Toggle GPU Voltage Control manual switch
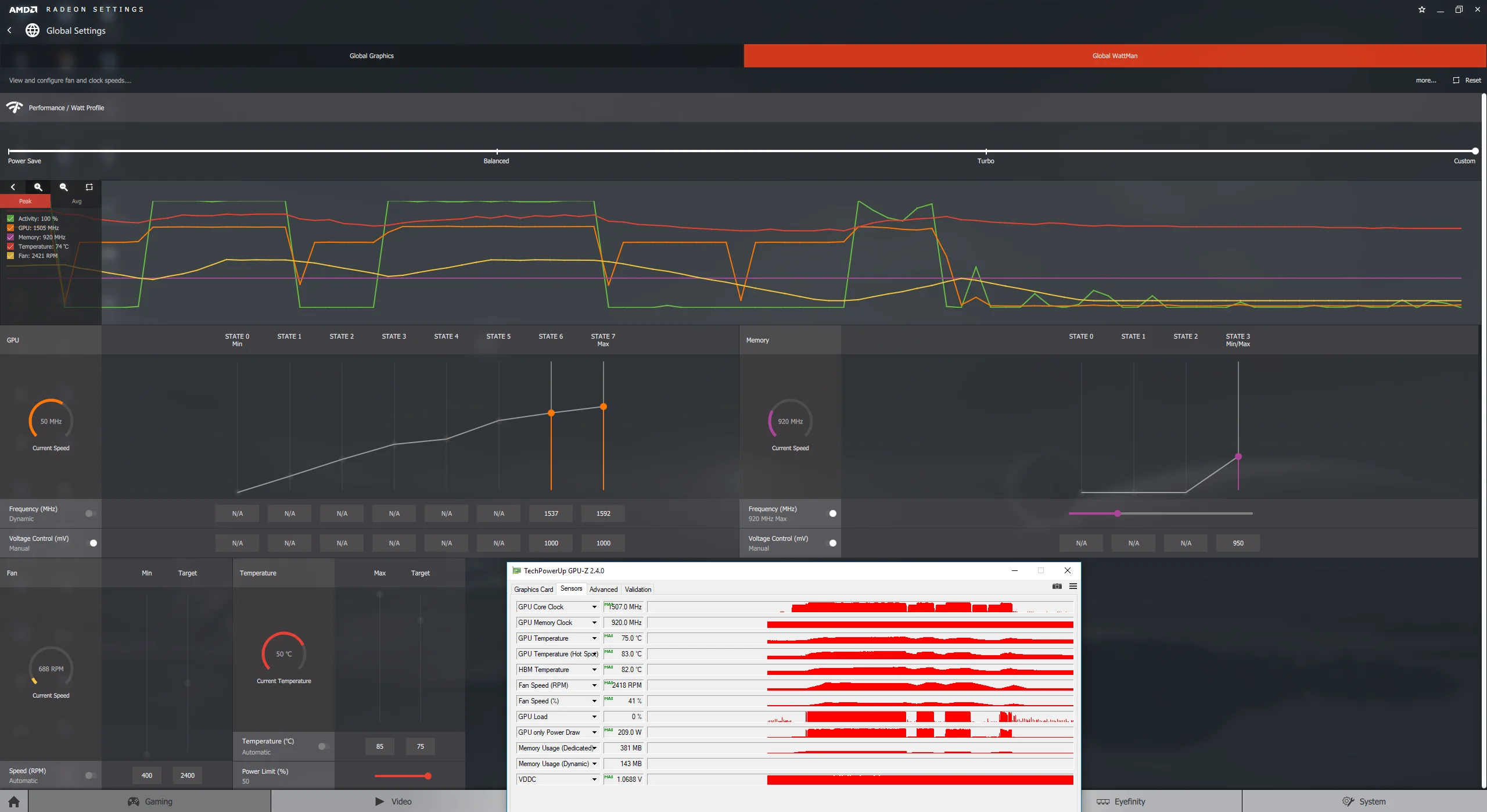Screen dimensions: 1487x812 click(91, 543)
